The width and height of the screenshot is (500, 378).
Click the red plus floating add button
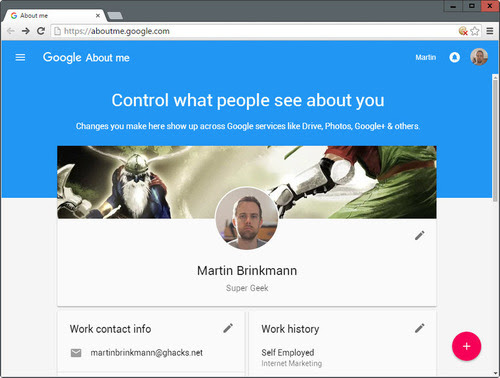466,346
